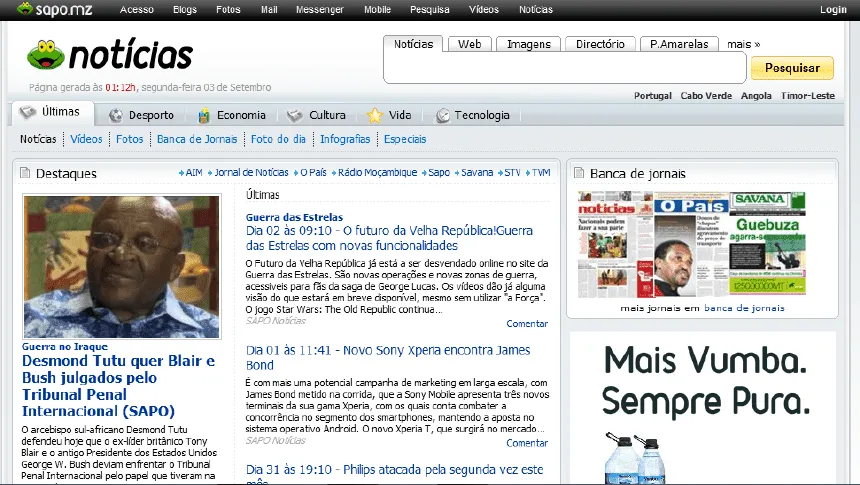Open the Infografias link
Image resolution: width=860 pixels, height=485 pixels.
345,139
